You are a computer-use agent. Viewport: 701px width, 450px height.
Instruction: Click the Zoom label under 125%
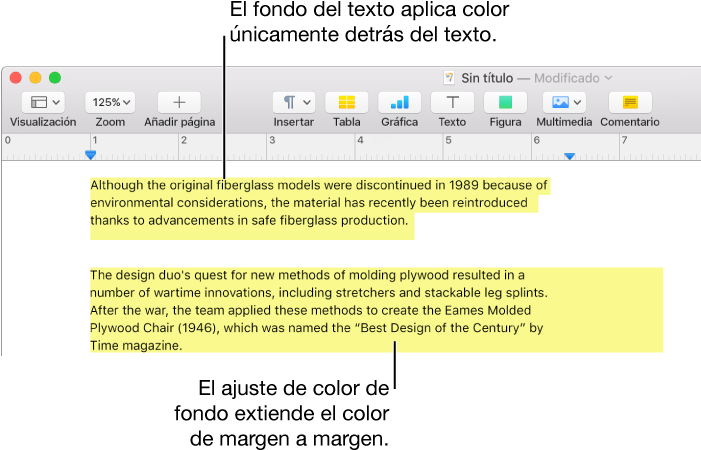coord(110,122)
